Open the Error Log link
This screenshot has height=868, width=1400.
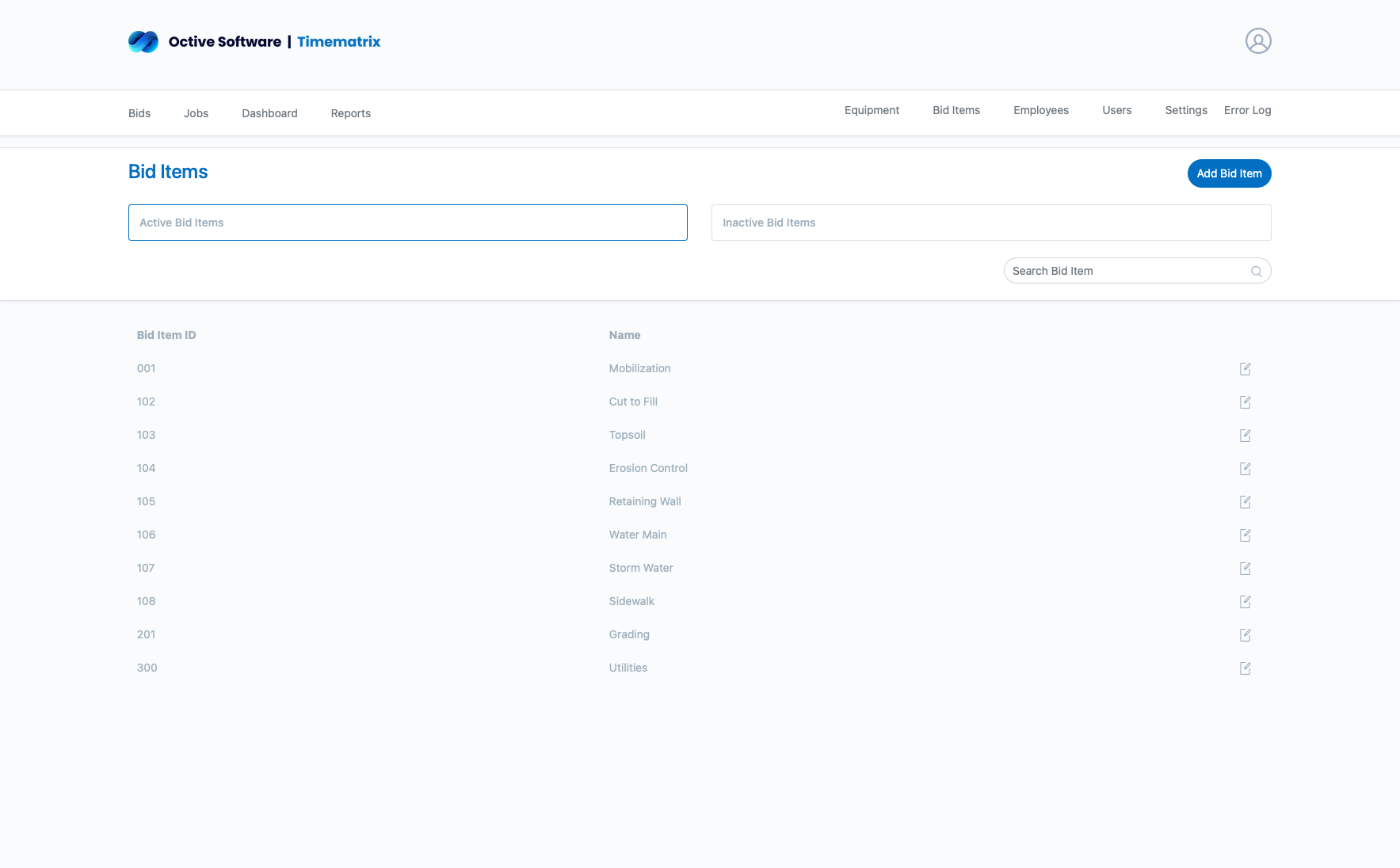point(1247,111)
